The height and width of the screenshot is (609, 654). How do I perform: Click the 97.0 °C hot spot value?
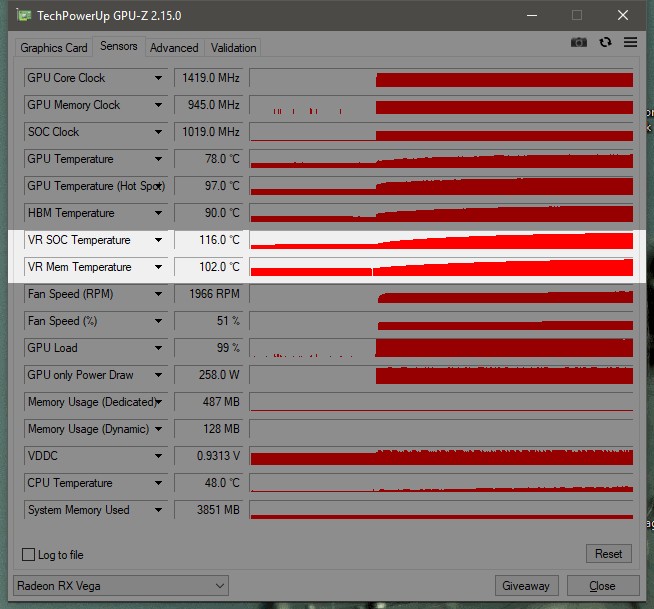pyautogui.click(x=209, y=186)
